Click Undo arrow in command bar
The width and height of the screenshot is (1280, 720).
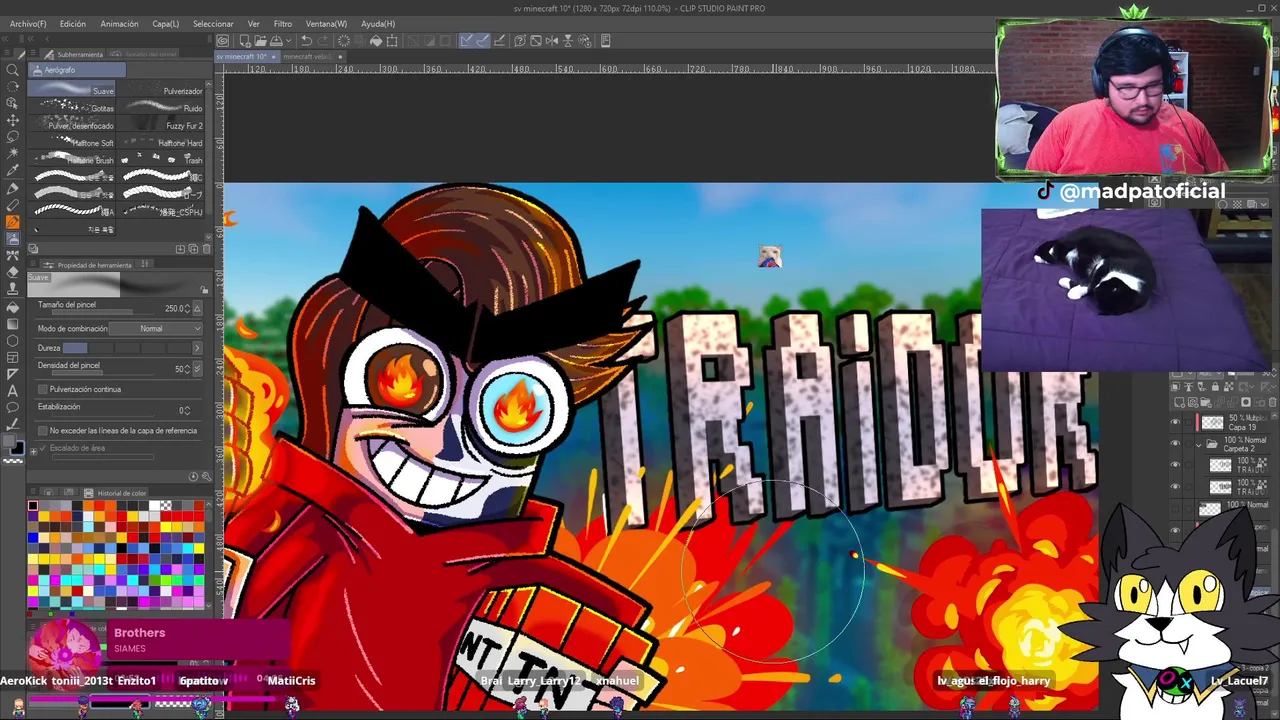(307, 41)
